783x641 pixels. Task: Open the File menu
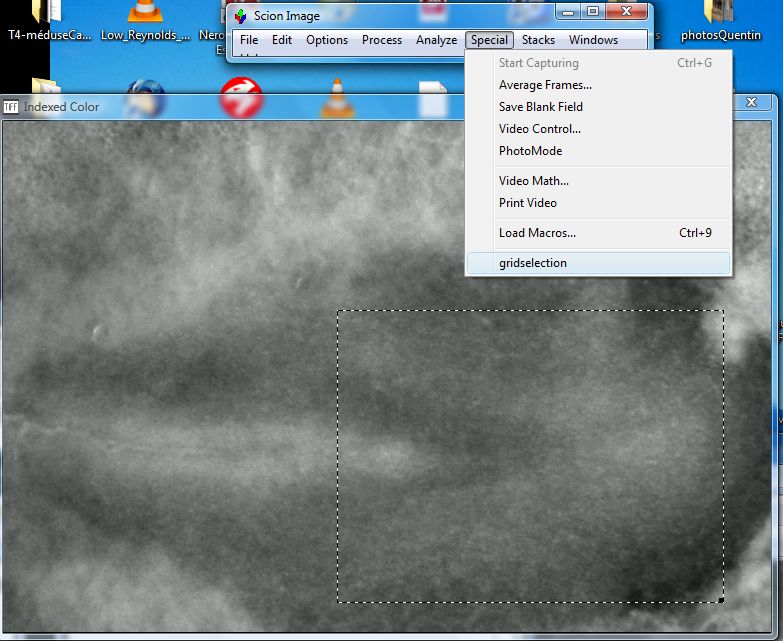pos(249,40)
